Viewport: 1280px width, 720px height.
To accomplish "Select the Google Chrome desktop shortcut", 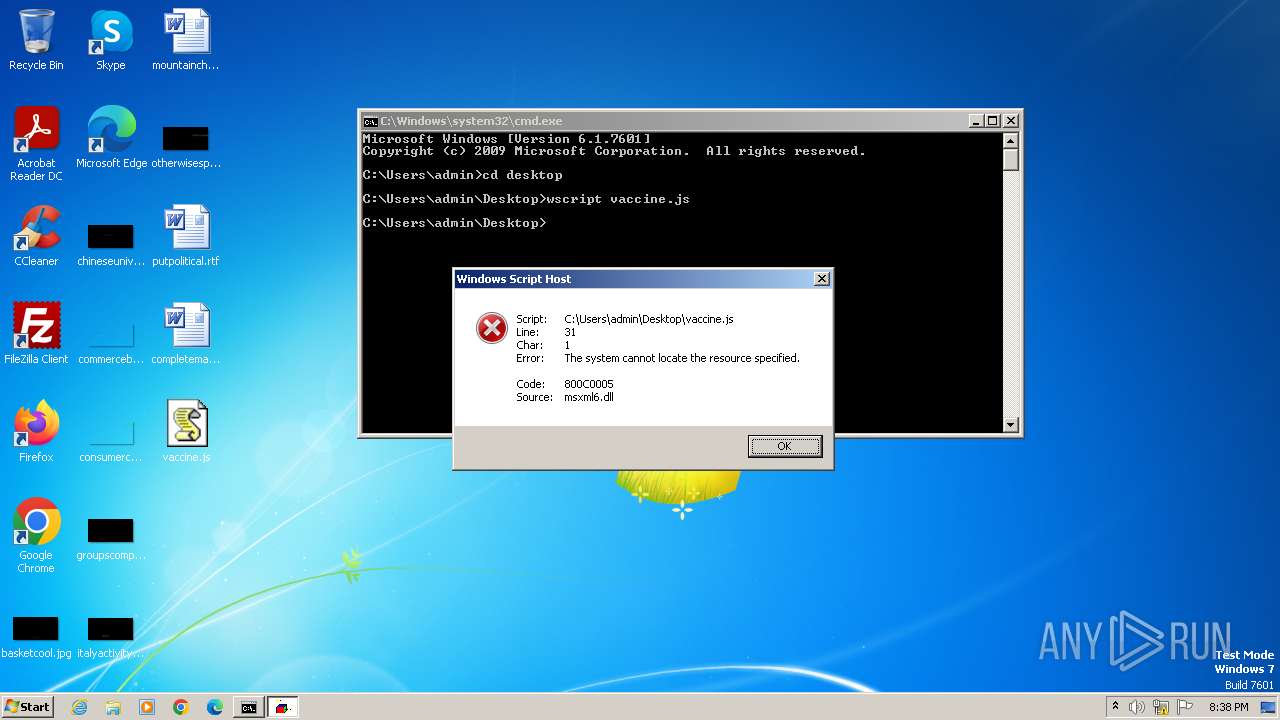I will pos(36,536).
